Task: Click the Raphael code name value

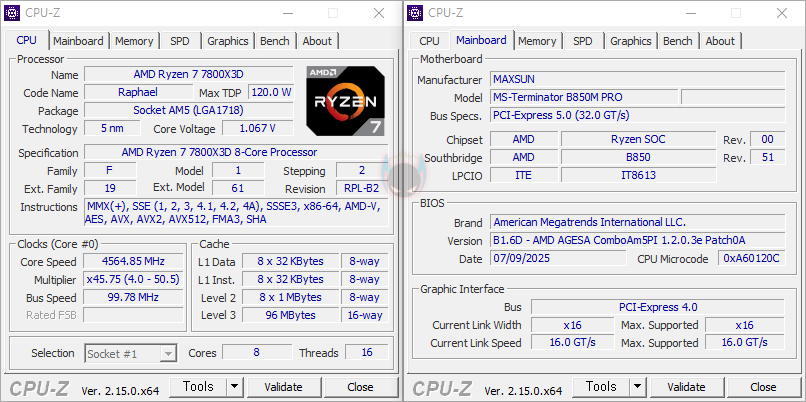Action: [138, 93]
